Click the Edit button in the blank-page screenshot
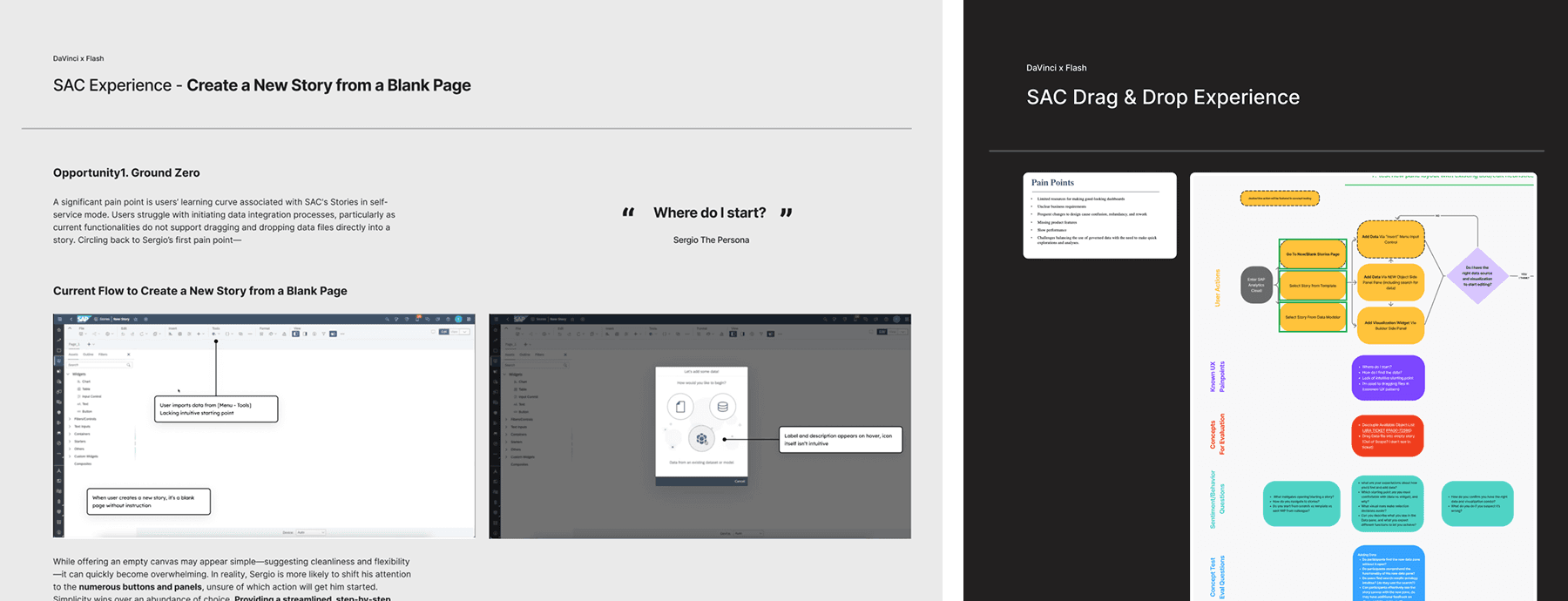Image resolution: width=1568 pixels, height=601 pixels. [x=443, y=332]
